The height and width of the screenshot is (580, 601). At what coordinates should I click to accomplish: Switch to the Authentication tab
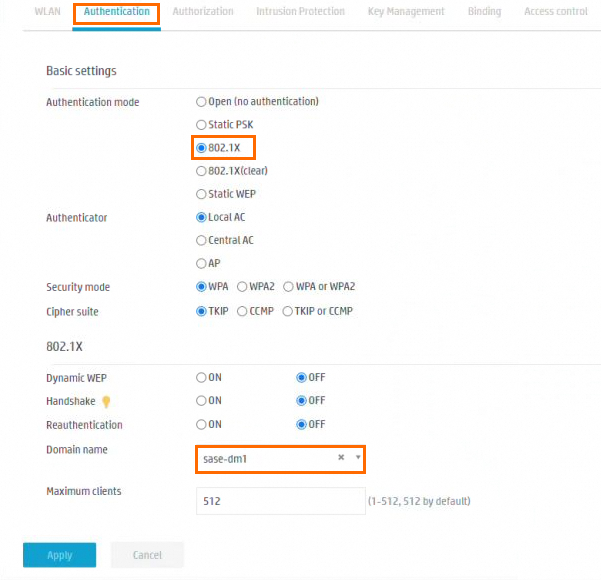117,12
